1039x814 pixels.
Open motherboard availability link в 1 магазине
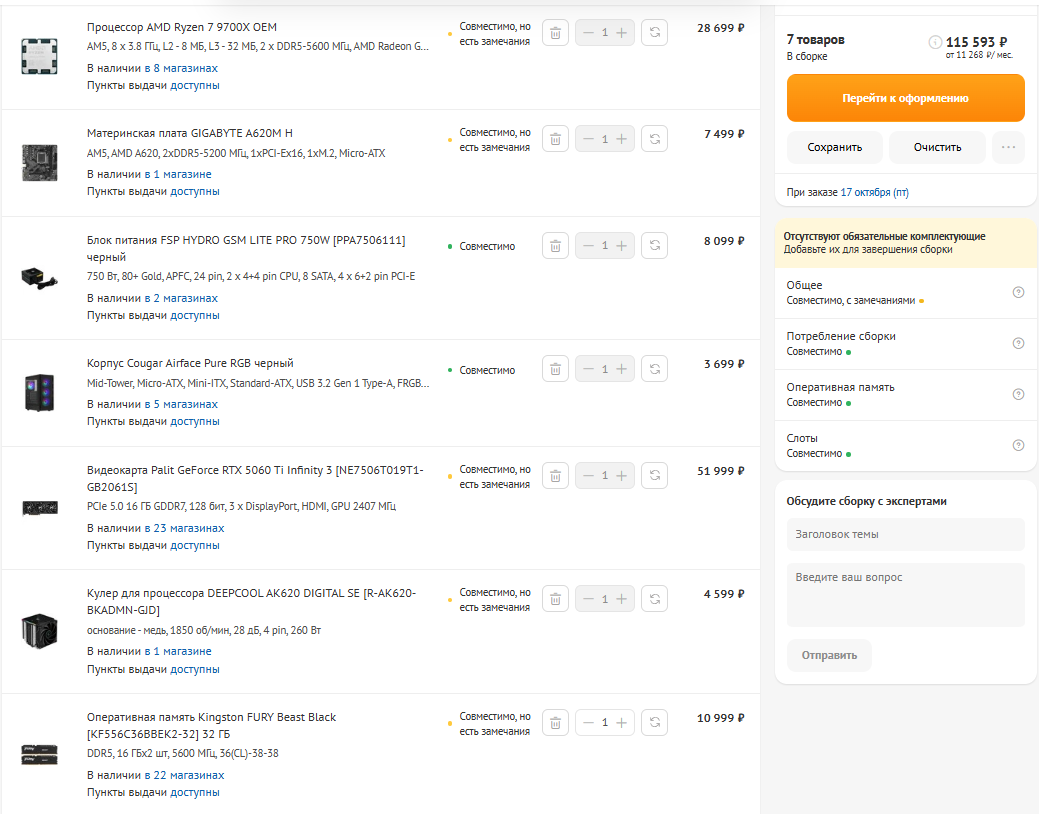pos(178,174)
